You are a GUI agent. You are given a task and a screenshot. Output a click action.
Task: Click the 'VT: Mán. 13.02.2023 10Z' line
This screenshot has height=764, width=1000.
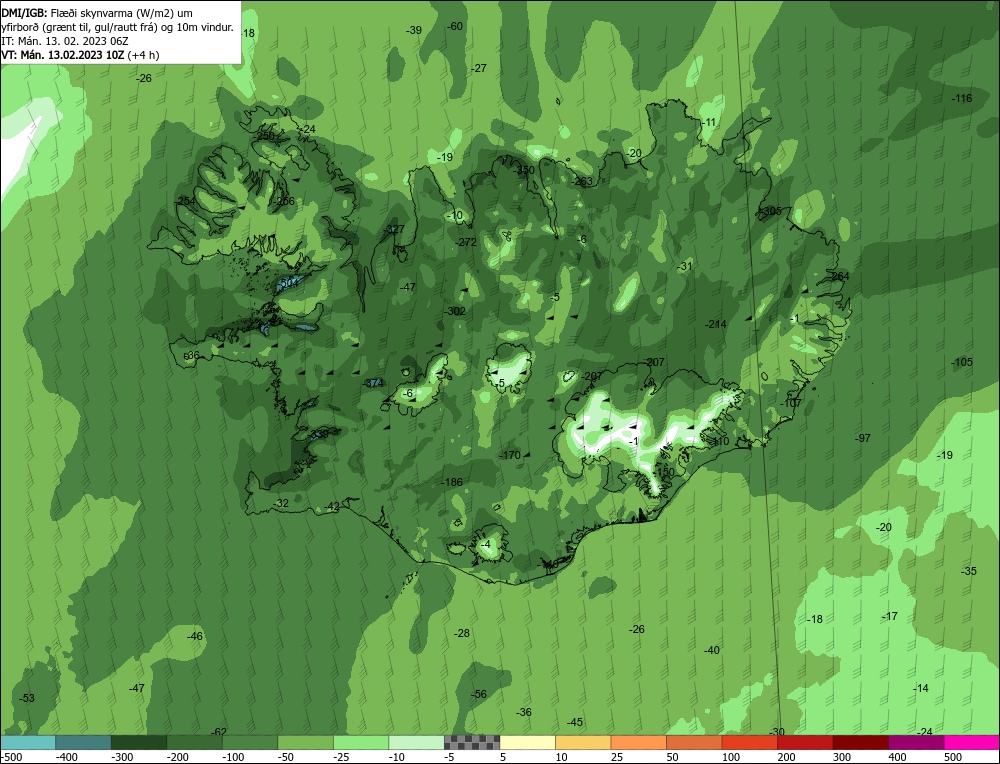pos(80,55)
